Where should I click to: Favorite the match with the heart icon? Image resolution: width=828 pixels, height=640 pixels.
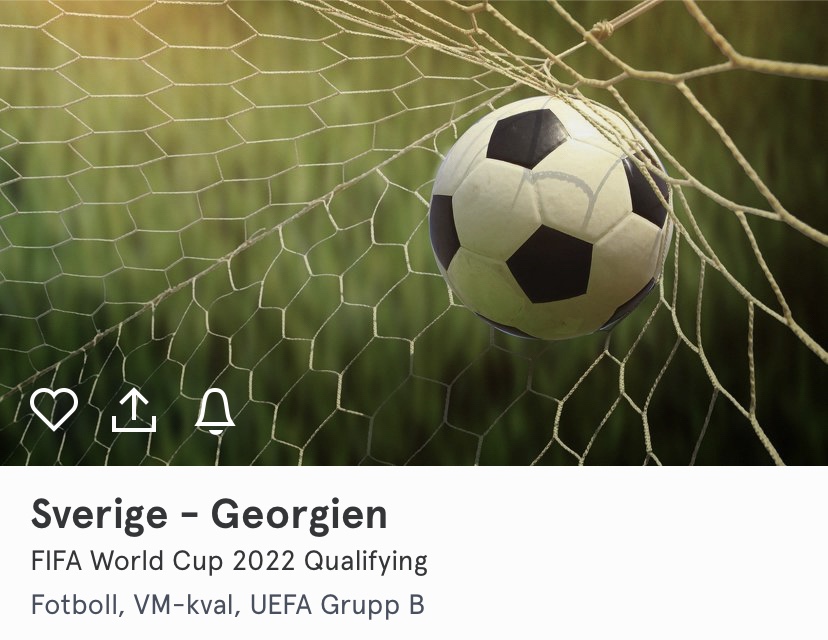coord(54,409)
